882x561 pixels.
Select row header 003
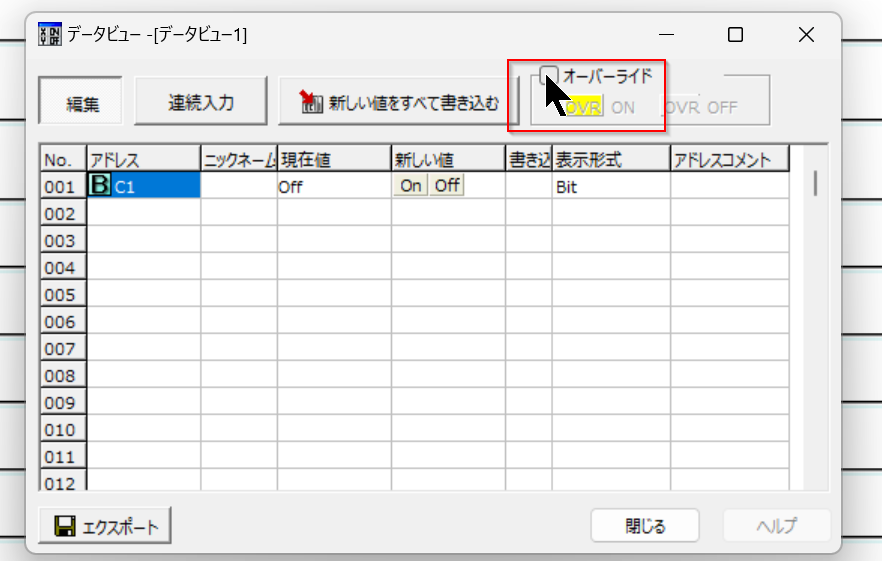[x=63, y=240]
